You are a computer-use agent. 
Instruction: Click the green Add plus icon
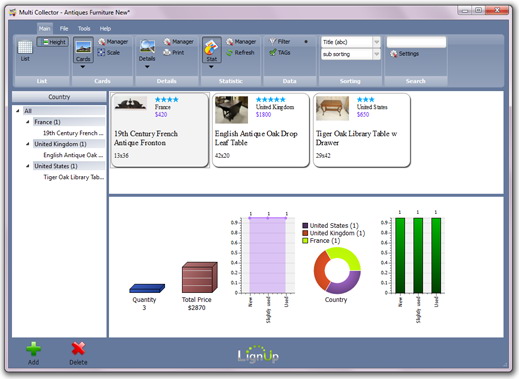coord(33,349)
